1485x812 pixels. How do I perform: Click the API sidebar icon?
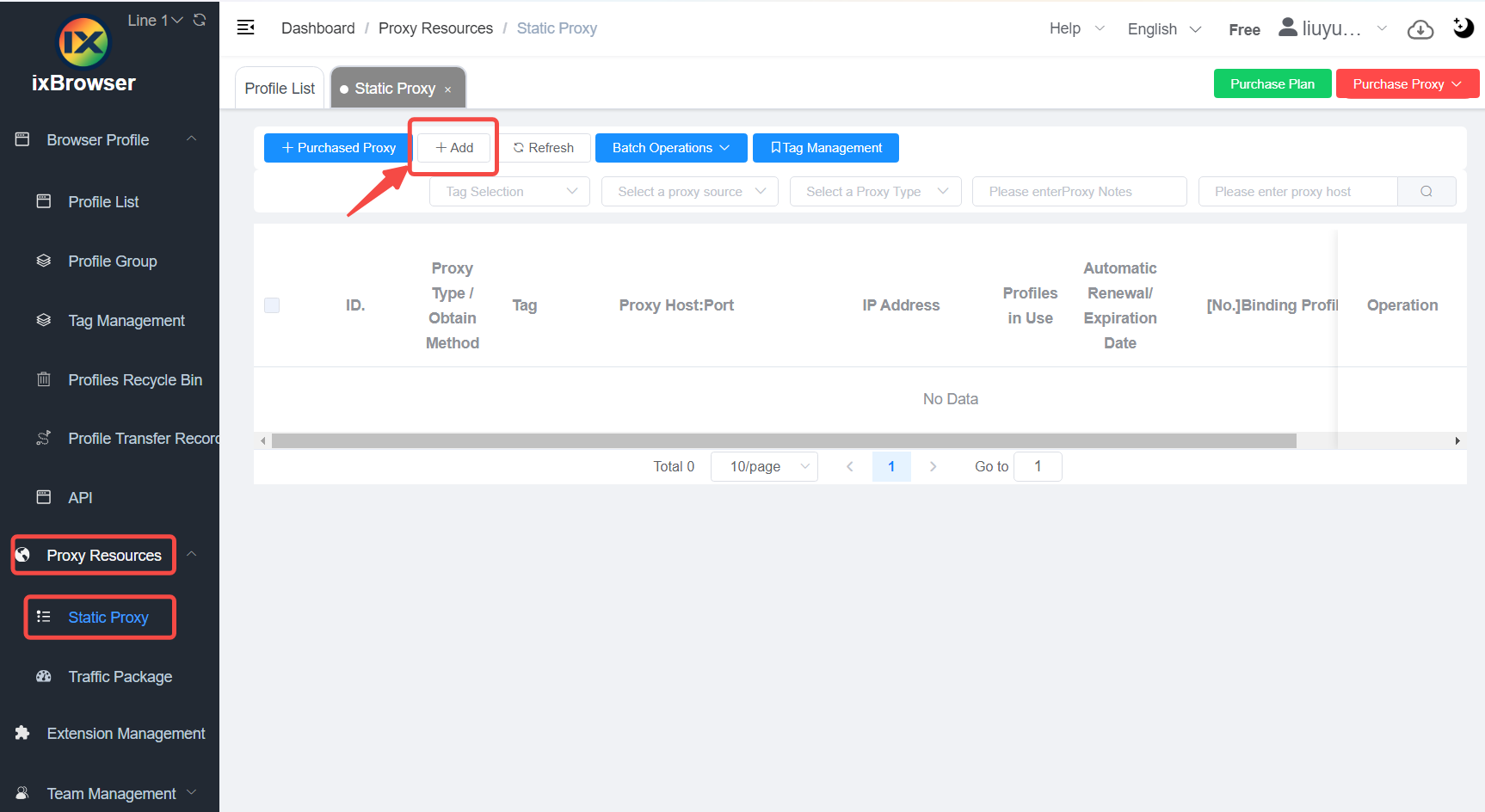pyautogui.click(x=44, y=497)
